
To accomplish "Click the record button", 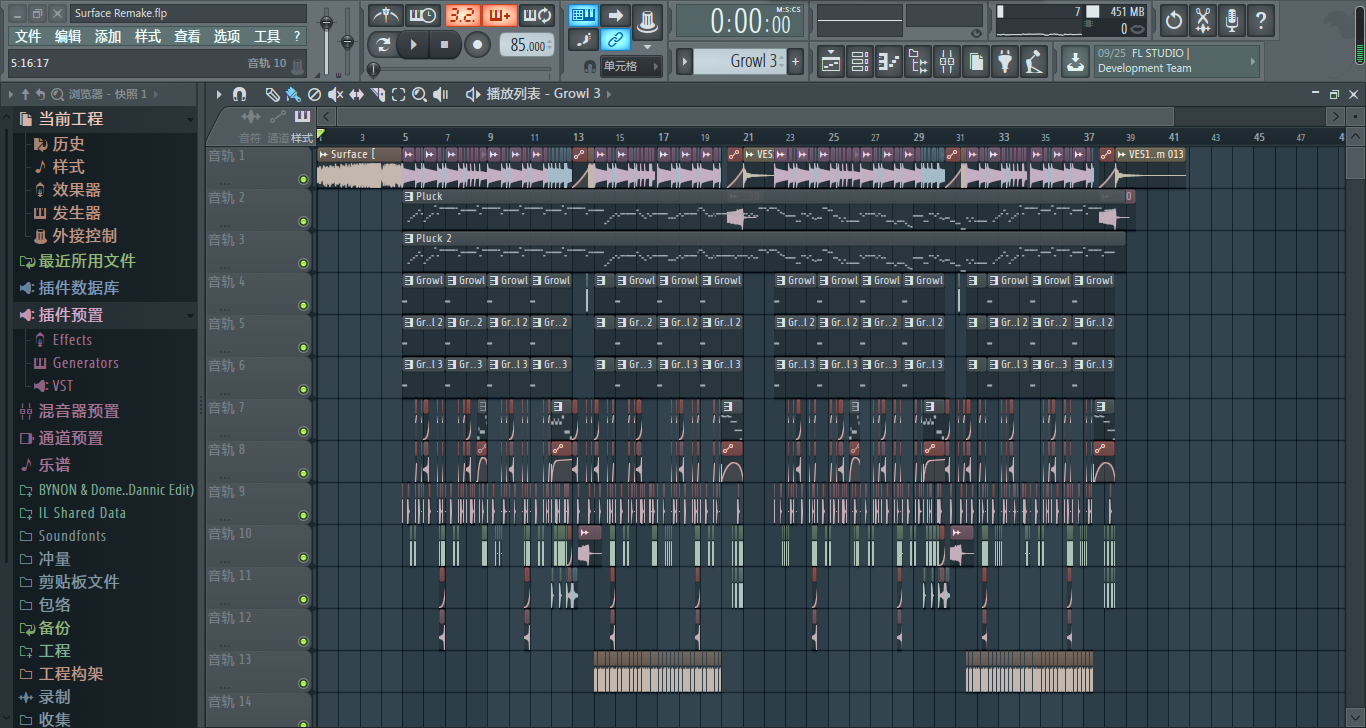I will pyautogui.click(x=478, y=45).
